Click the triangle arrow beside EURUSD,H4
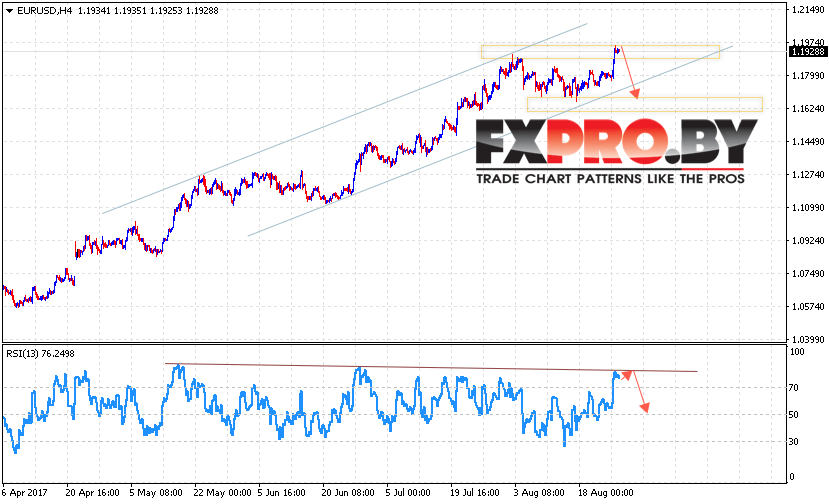This screenshot has width=829, height=504. coord(8,9)
